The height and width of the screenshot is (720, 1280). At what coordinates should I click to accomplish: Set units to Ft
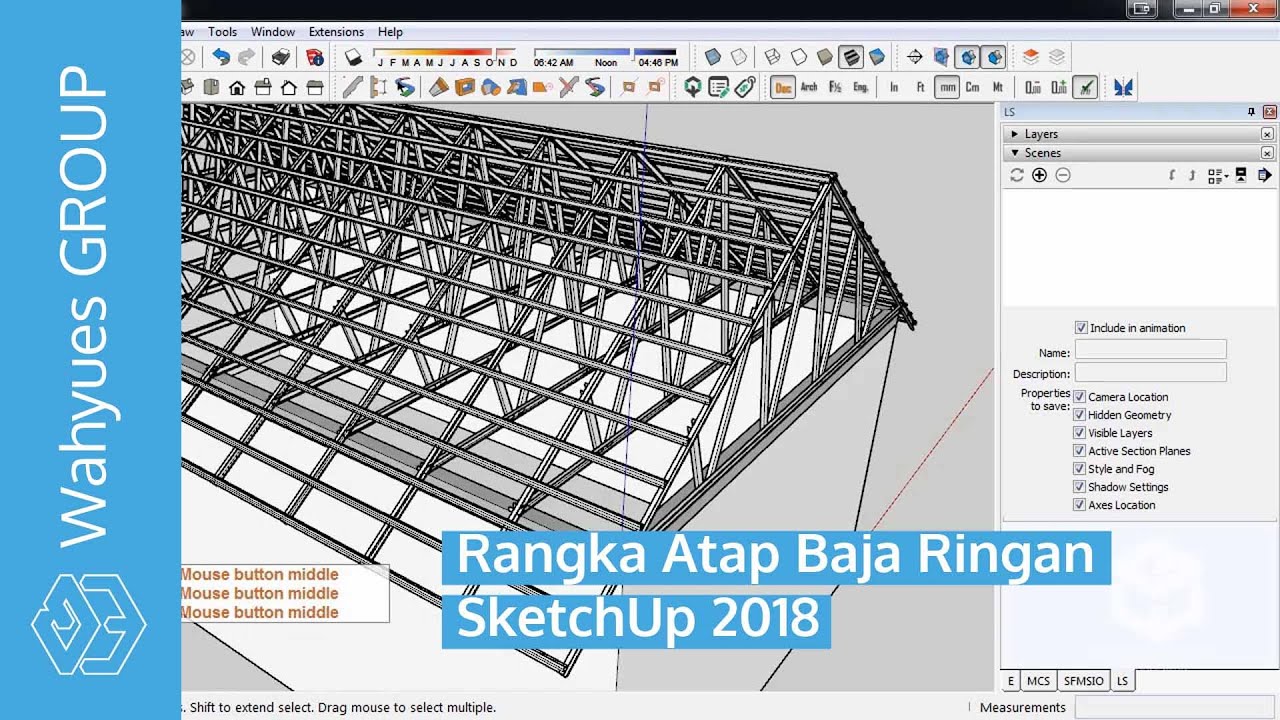click(921, 88)
